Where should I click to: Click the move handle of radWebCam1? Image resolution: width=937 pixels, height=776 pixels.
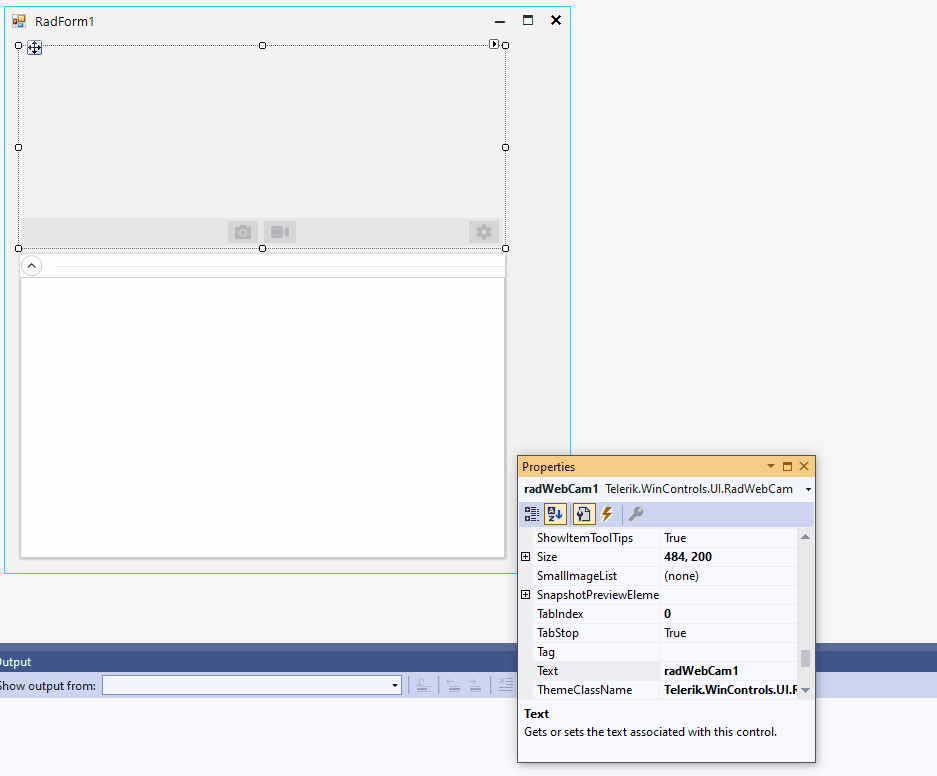tap(35, 48)
